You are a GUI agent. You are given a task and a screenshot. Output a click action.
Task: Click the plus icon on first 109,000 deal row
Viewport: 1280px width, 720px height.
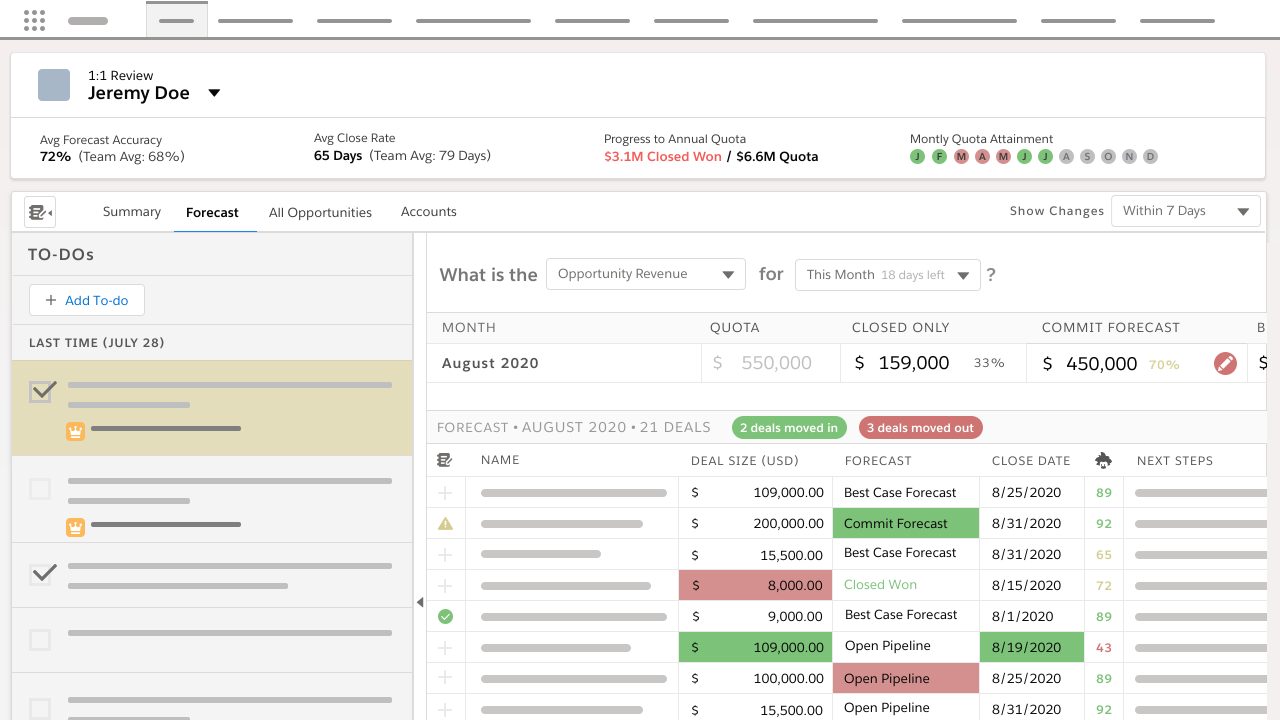point(446,493)
